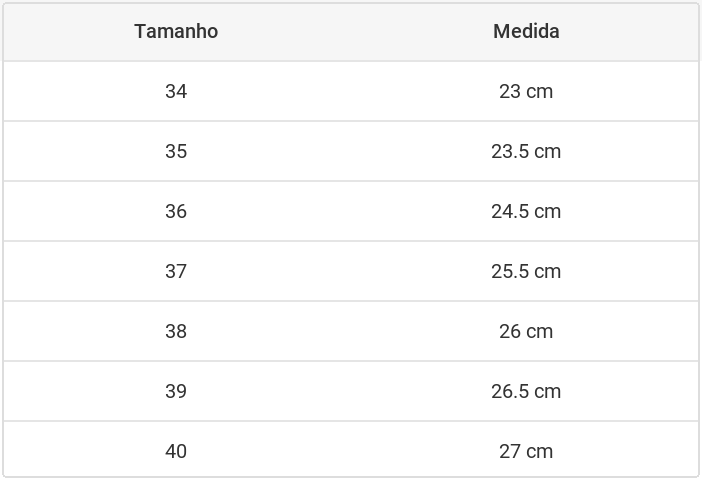The height and width of the screenshot is (480, 702).
Task: Click the Tamanho column header
Action: pos(176,31)
